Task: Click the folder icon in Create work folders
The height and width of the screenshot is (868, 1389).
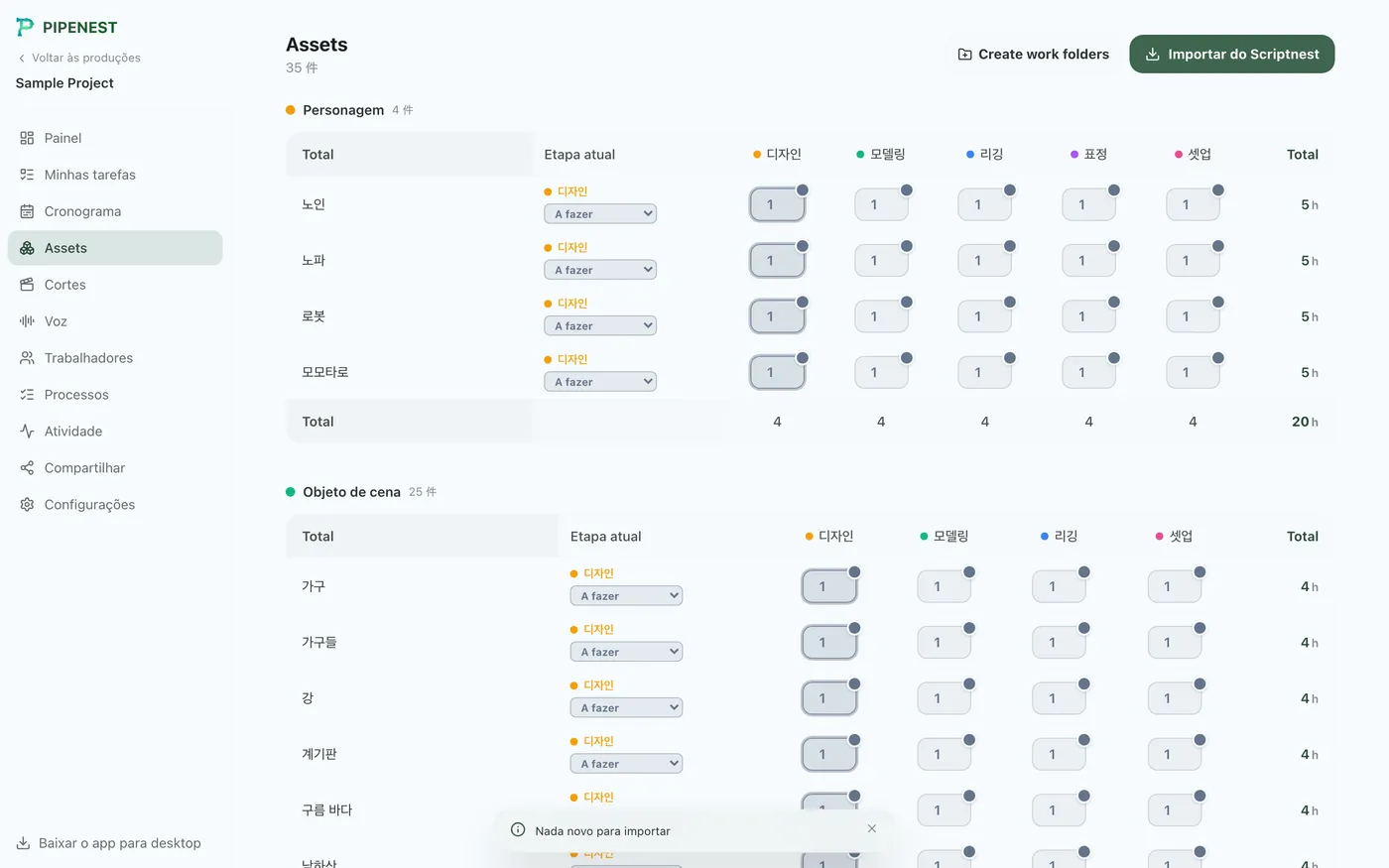Action: click(x=964, y=55)
